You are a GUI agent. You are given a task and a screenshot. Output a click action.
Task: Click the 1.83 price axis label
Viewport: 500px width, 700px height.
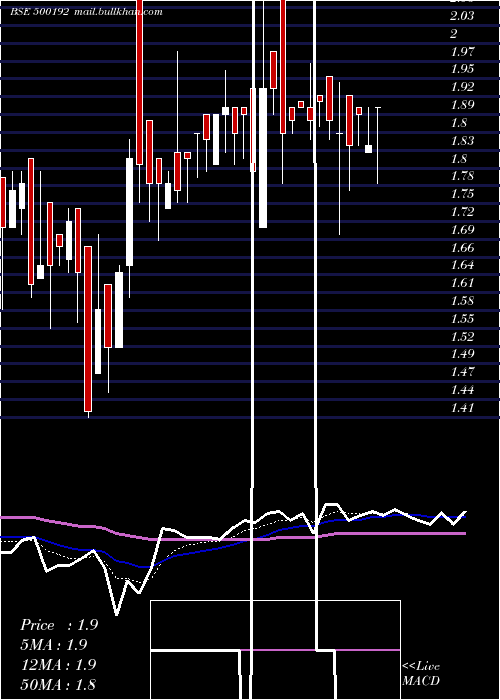coord(462,141)
